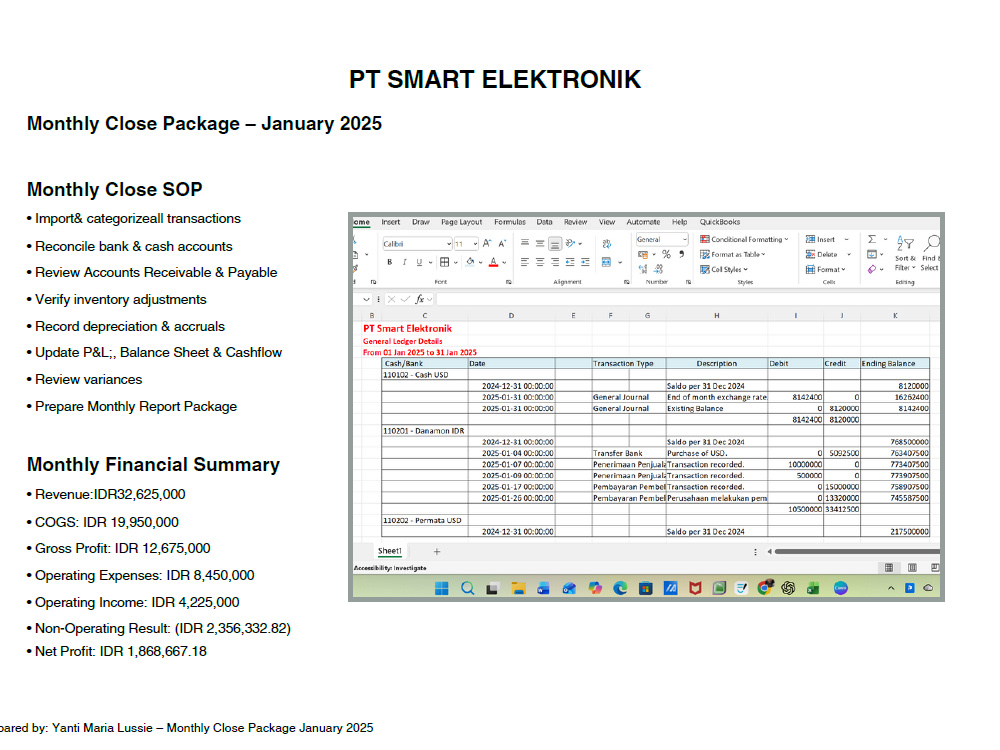
Task: Open File Explorer from taskbar
Action: [518, 588]
